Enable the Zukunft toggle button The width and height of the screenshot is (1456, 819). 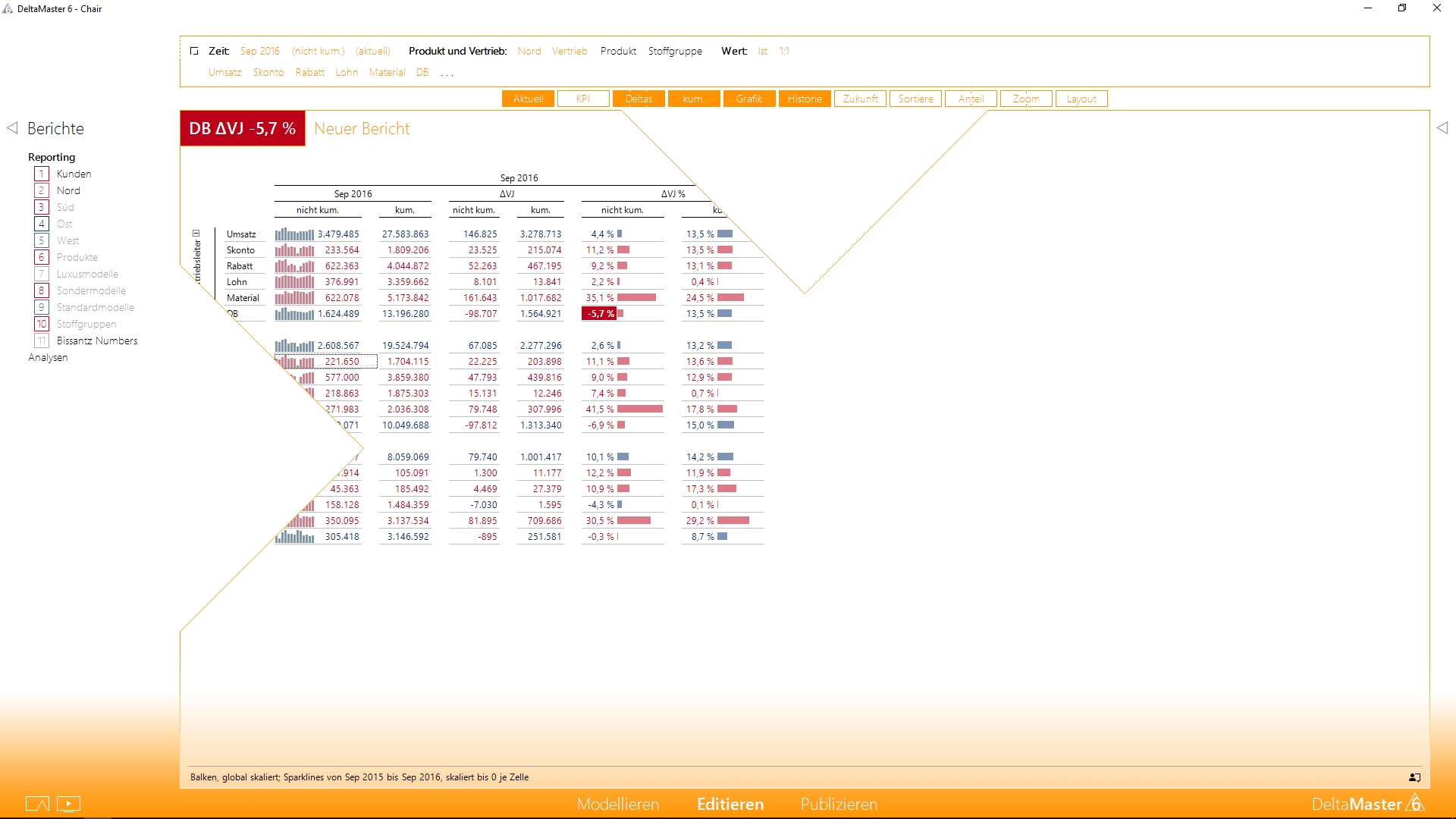click(x=860, y=99)
